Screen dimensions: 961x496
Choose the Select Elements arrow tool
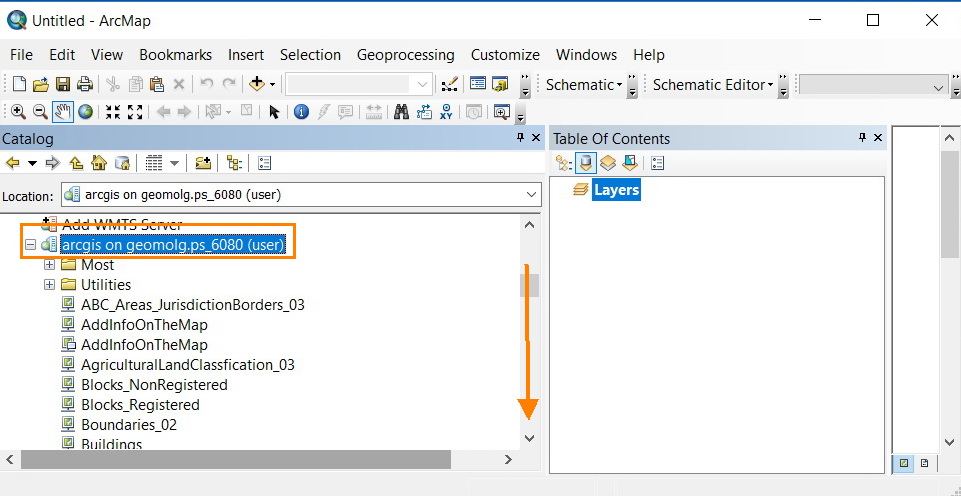coord(274,112)
